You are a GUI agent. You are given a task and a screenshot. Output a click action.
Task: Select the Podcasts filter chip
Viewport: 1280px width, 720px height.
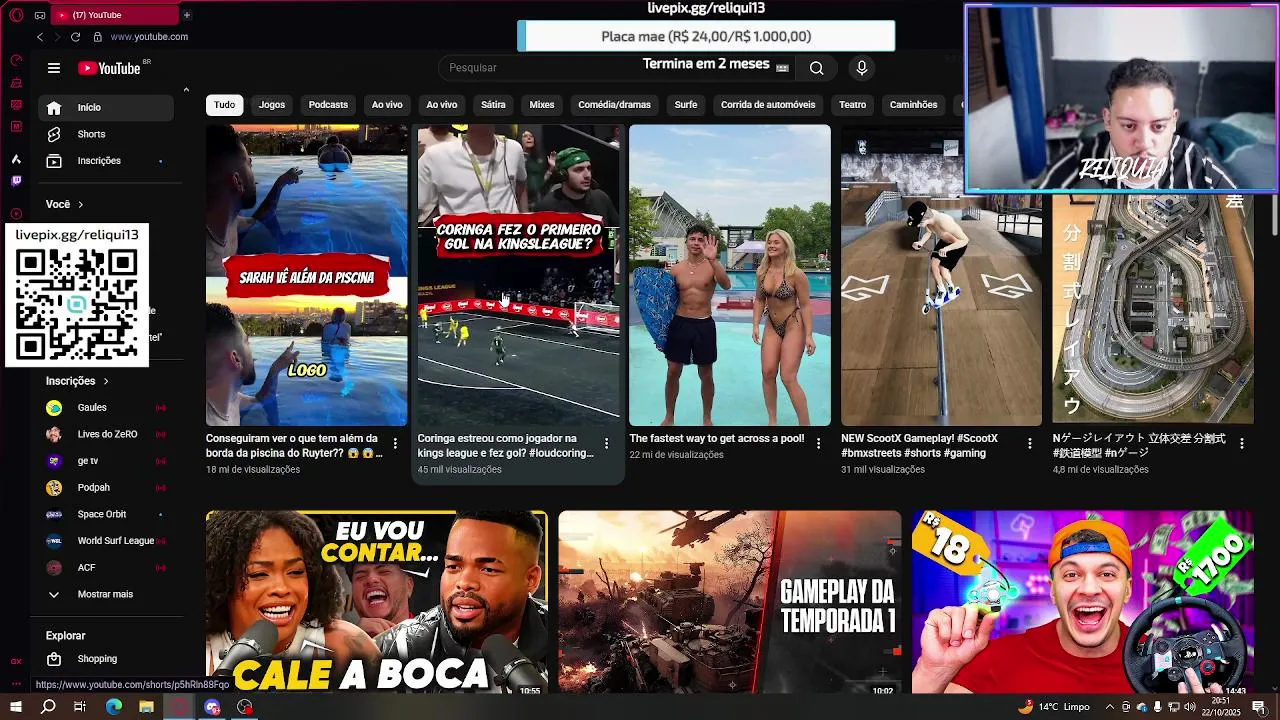coord(328,105)
